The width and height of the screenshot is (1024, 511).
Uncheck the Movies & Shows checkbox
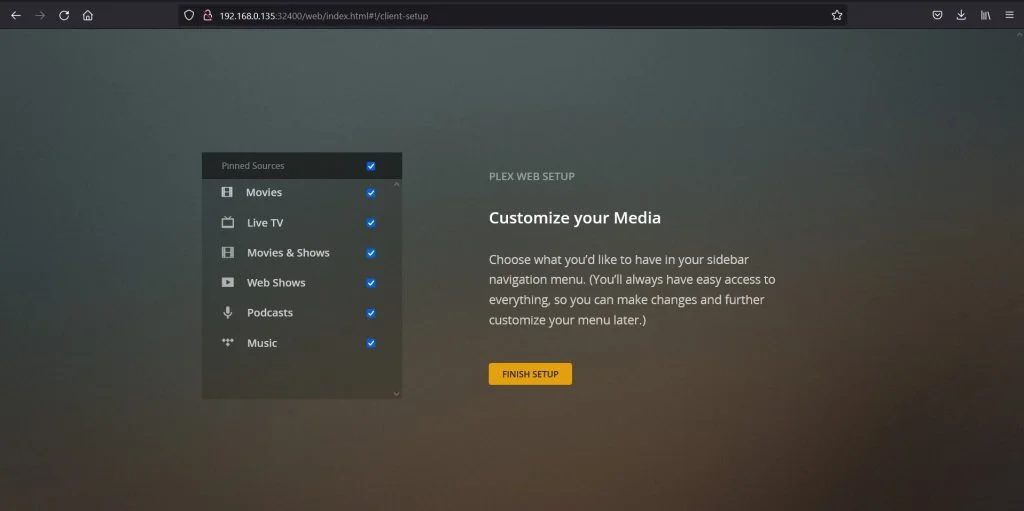pyautogui.click(x=371, y=253)
